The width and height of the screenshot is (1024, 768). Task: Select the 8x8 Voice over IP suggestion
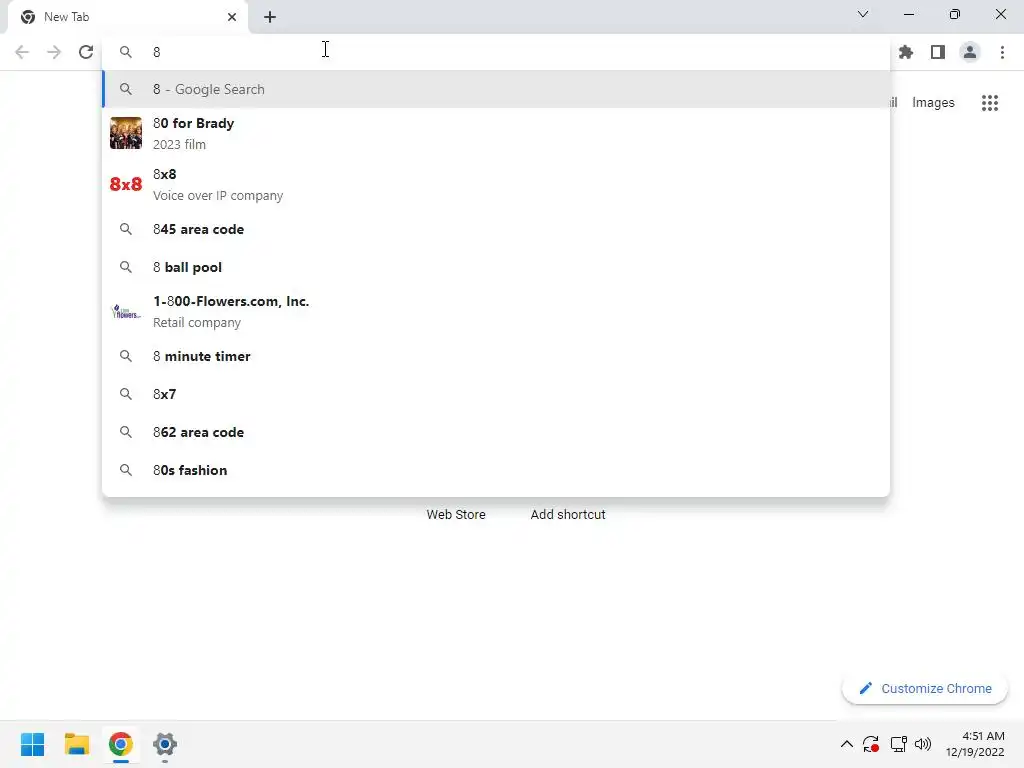496,184
